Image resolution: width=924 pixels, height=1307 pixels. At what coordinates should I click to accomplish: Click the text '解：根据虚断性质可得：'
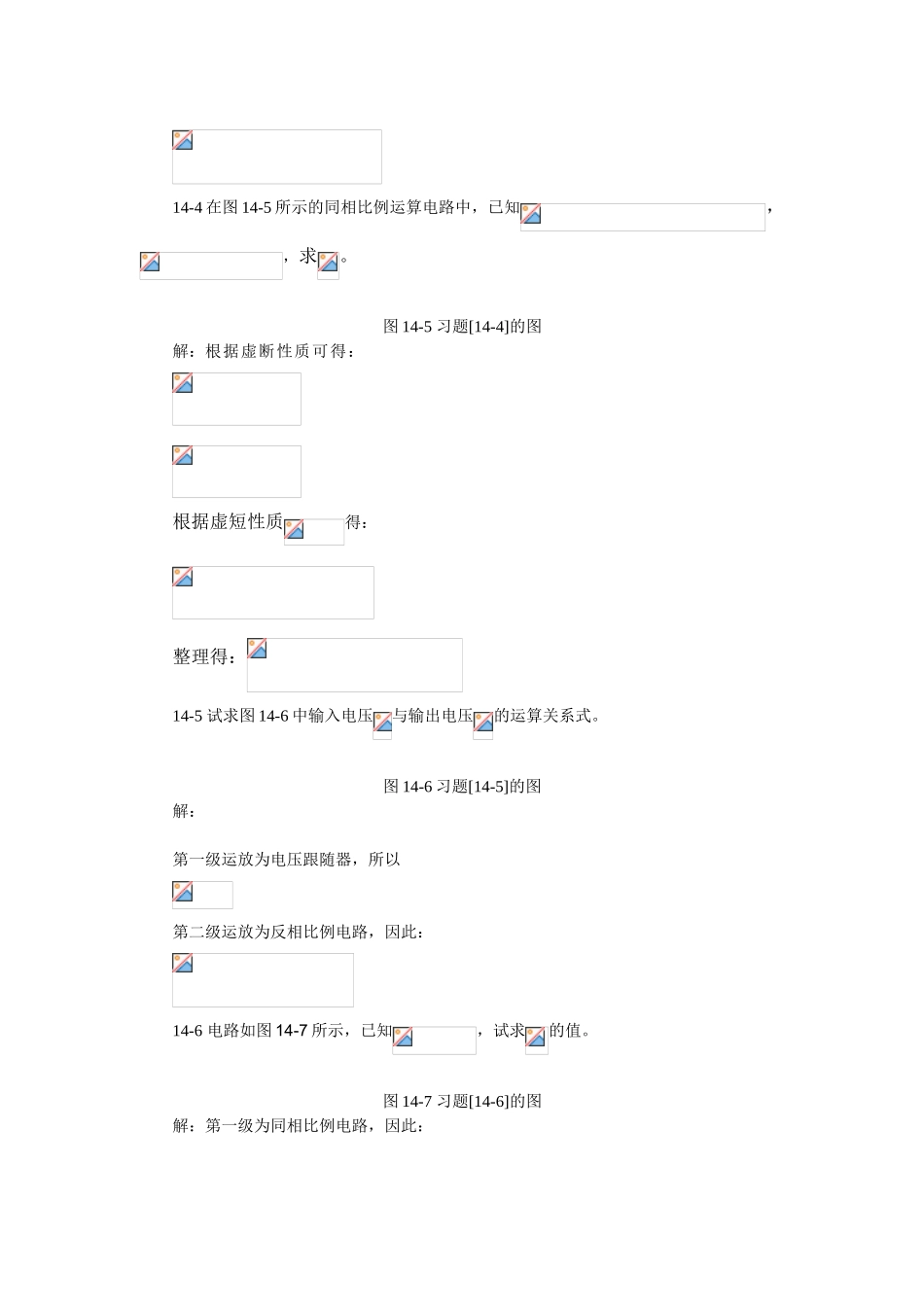(x=265, y=351)
